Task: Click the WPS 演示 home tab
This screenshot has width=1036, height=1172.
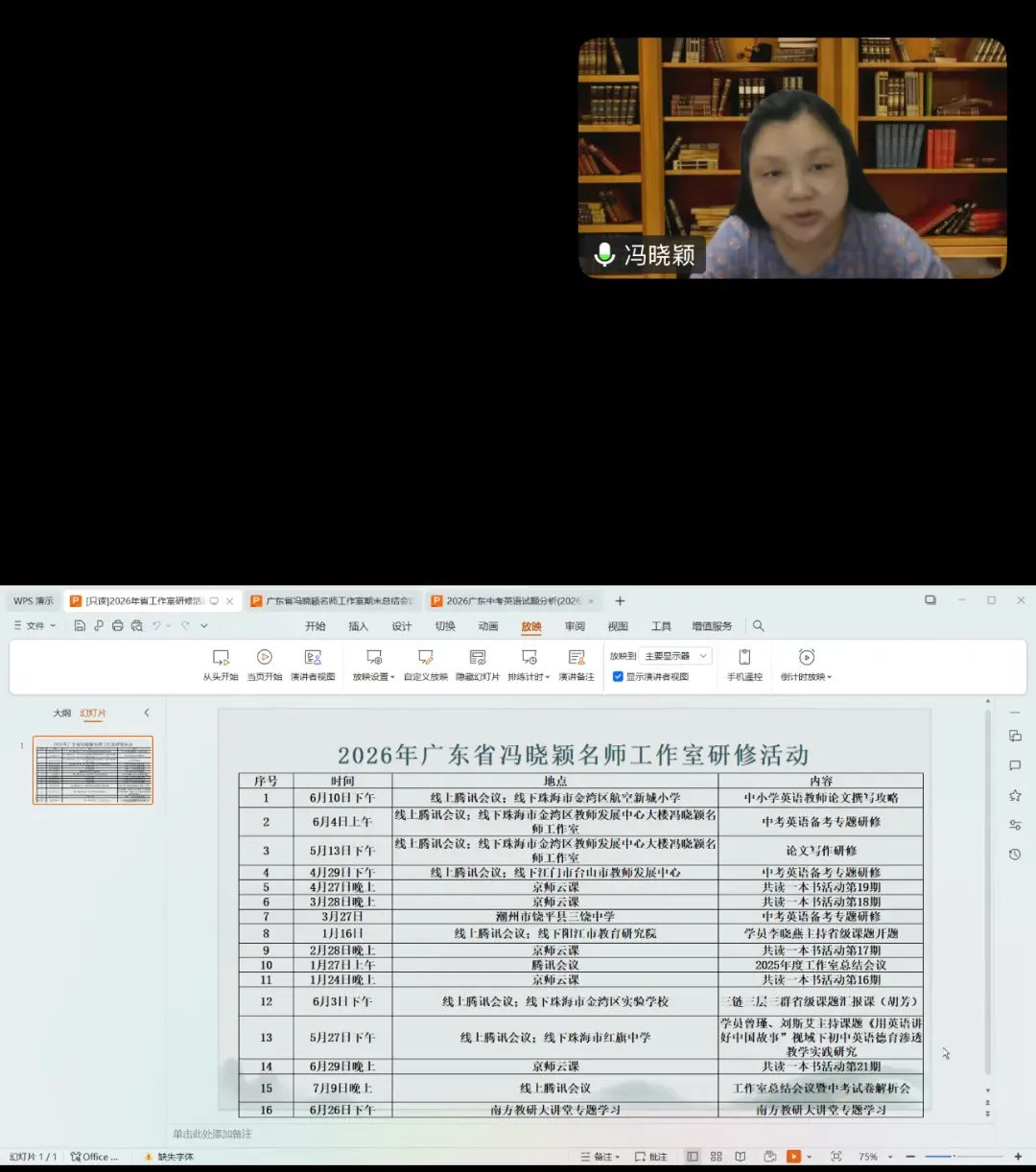Action: click(34, 601)
